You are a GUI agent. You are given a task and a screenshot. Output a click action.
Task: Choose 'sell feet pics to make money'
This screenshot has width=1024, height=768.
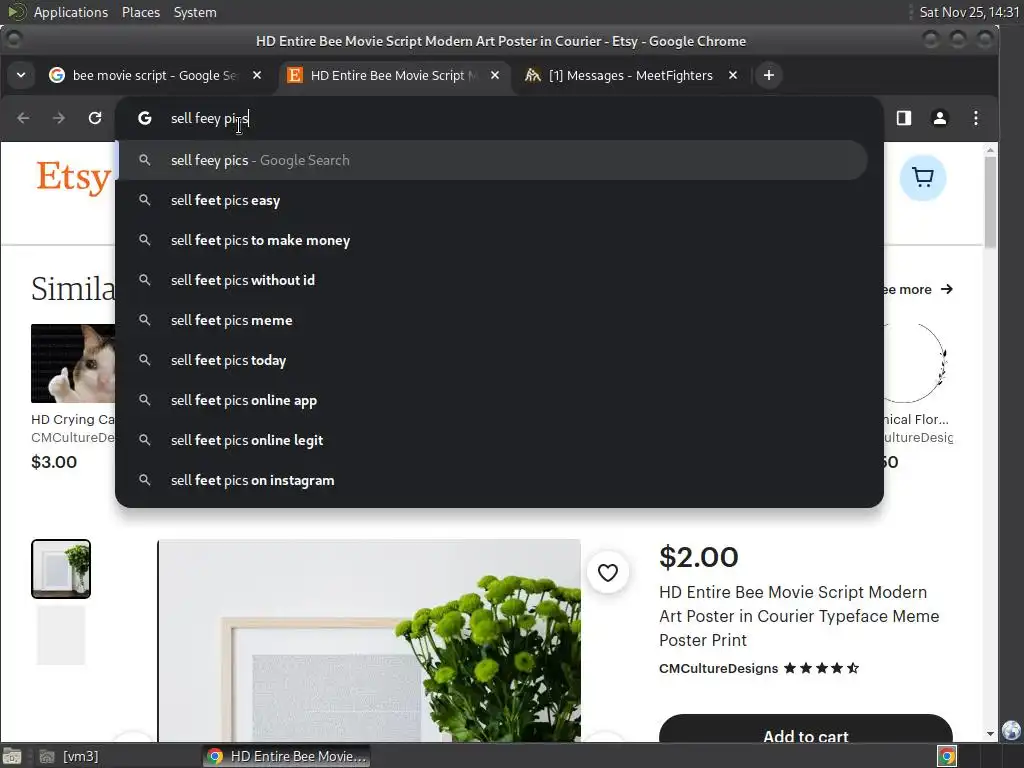point(492,240)
